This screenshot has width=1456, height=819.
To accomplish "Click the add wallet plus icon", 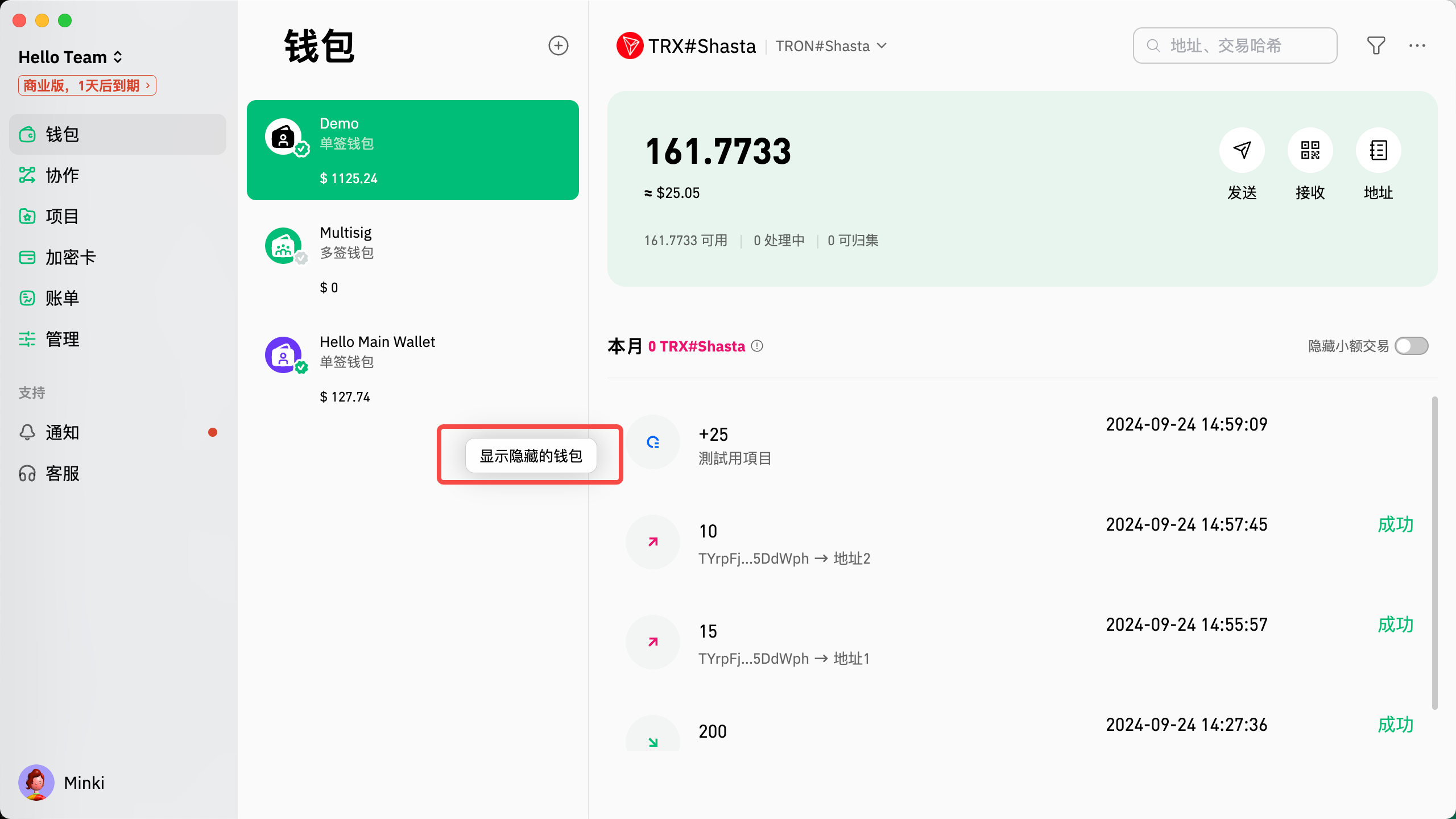I will [558, 45].
